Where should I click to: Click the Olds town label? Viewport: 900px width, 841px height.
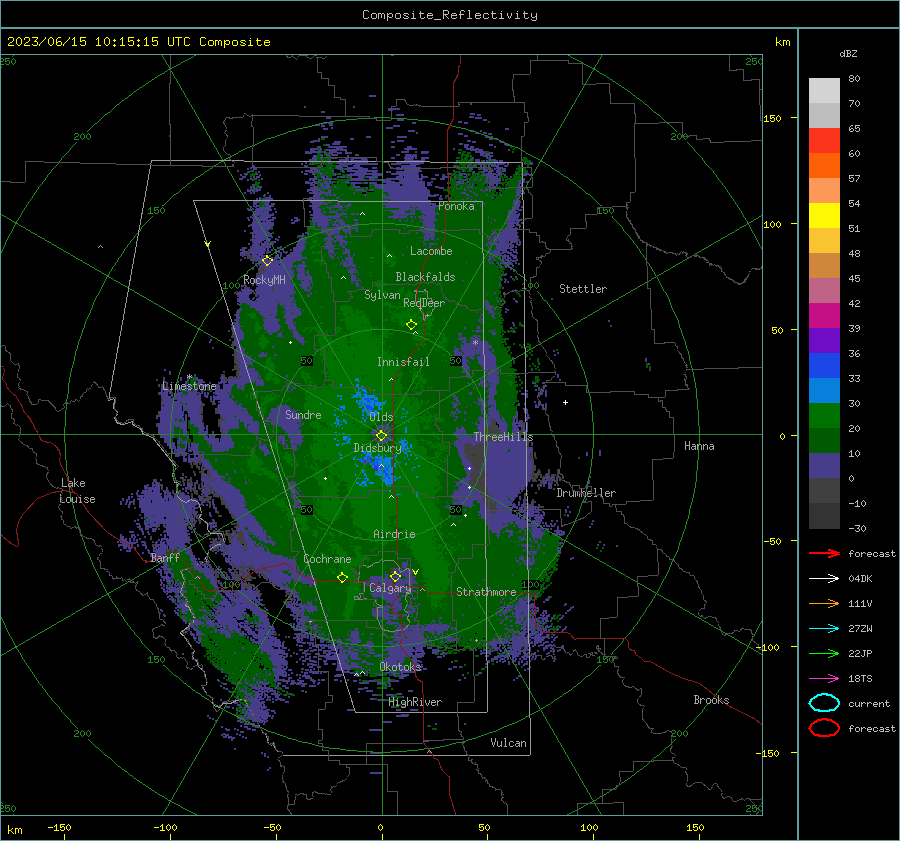(381, 417)
